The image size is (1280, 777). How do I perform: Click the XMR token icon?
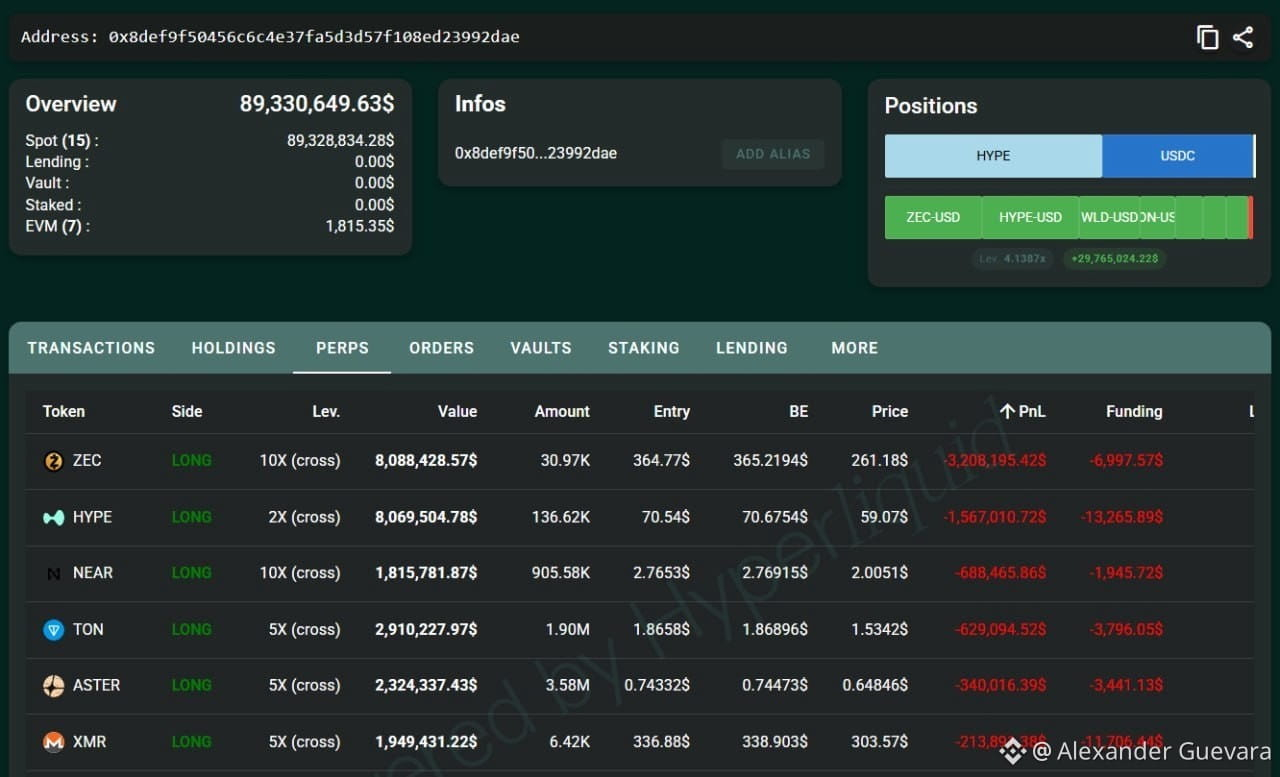coord(54,742)
